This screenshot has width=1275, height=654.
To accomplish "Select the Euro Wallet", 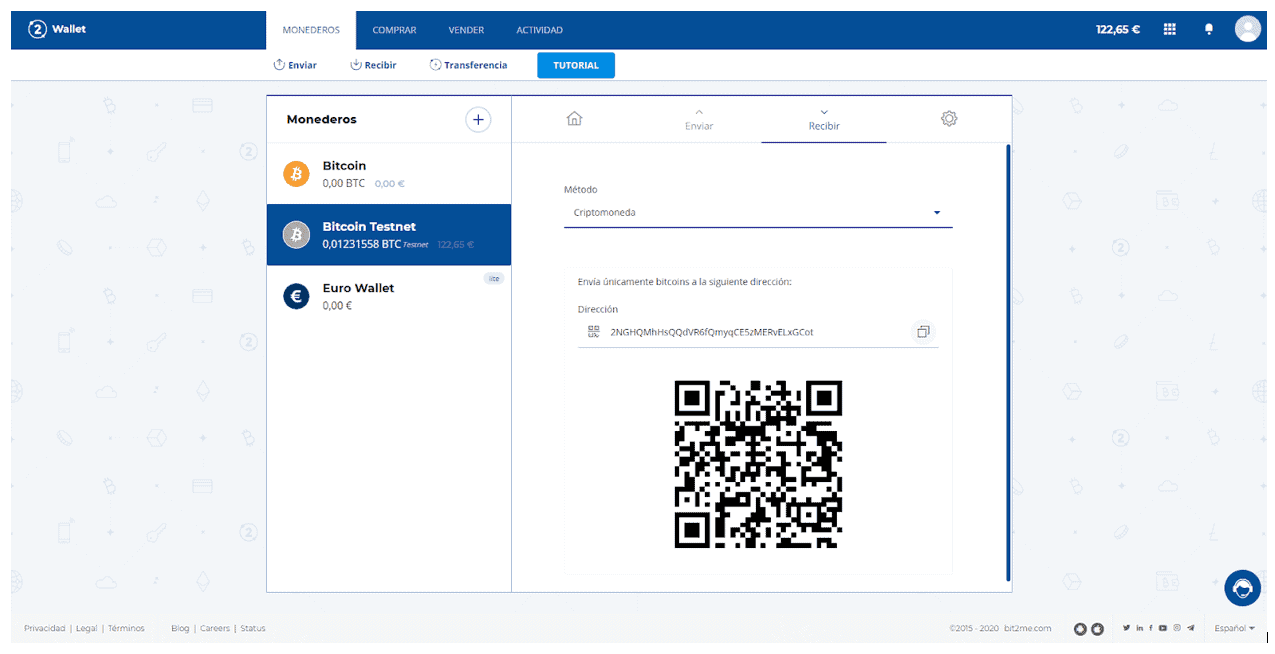I will (389, 296).
